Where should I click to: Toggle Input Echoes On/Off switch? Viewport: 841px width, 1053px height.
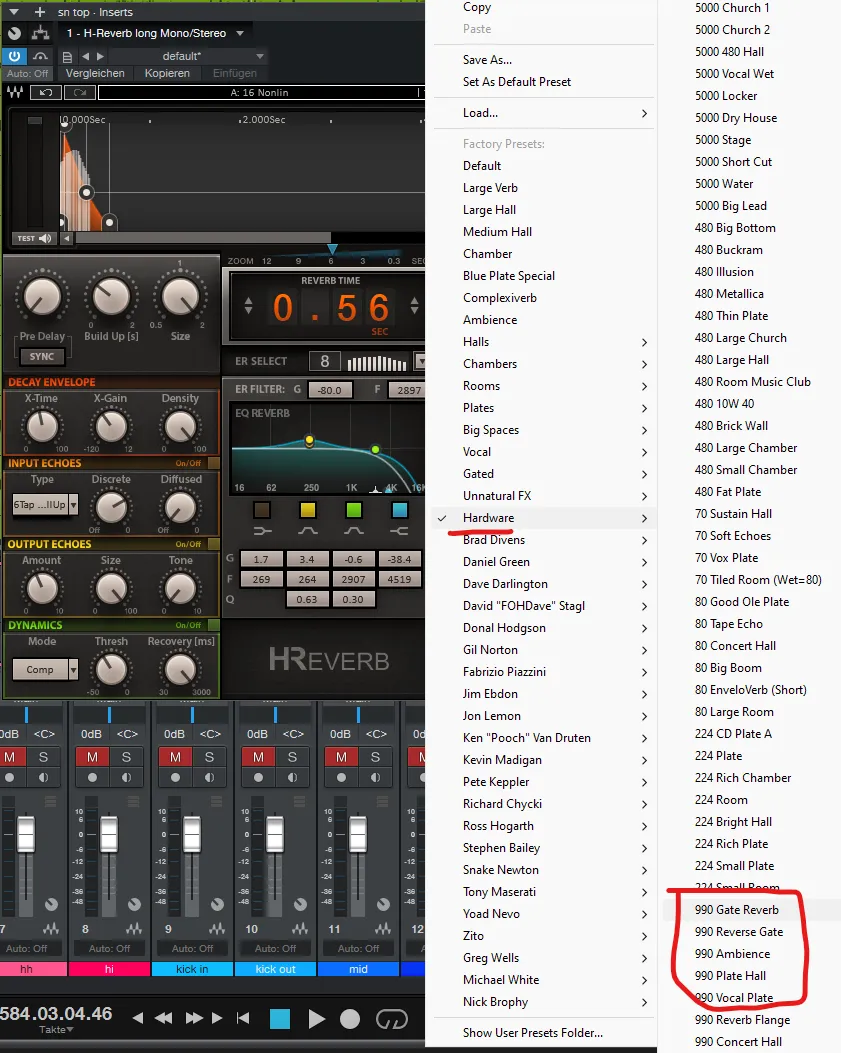(x=214, y=463)
